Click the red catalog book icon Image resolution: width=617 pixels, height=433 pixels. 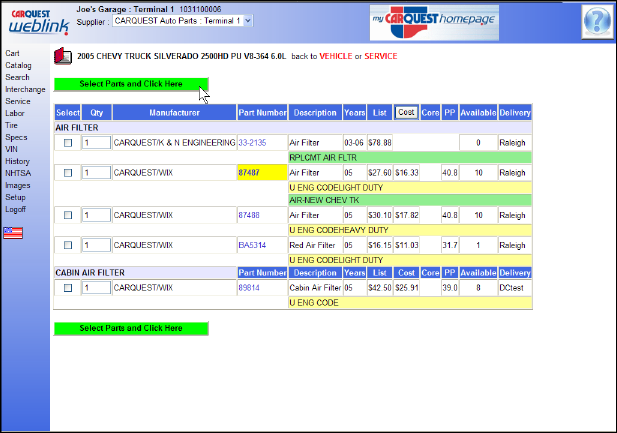pos(63,56)
